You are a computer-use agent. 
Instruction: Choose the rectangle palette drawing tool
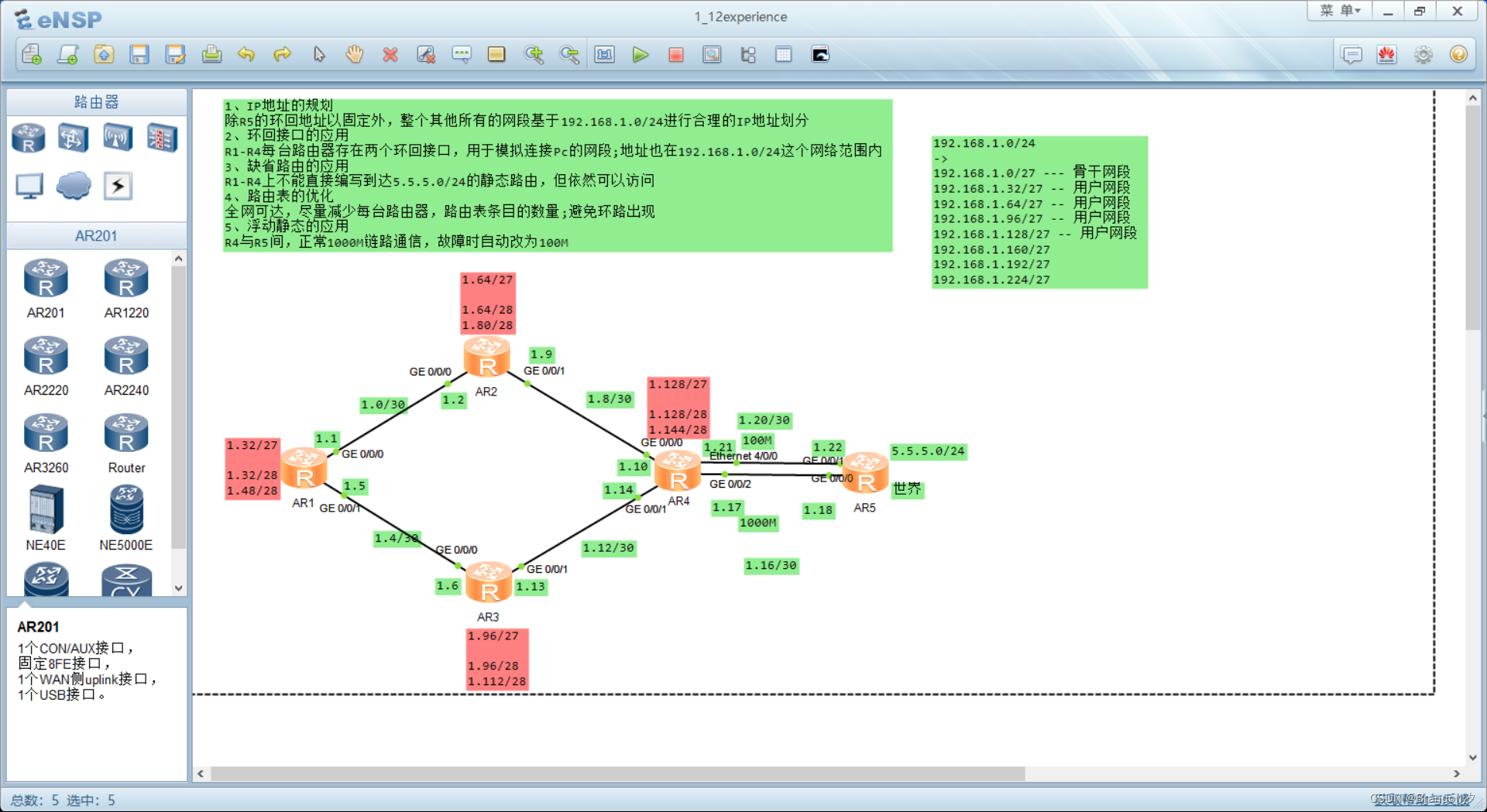point(496,54)
